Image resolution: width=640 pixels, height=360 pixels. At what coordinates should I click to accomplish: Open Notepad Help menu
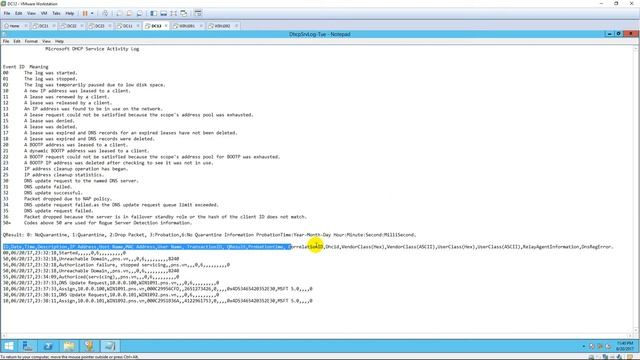click(59, 41)
